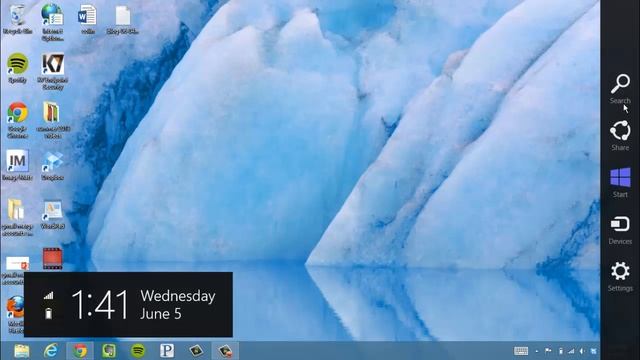Click the battery icon in clock overlay
This screenshot has height=360, width=640.
point(48,313)
